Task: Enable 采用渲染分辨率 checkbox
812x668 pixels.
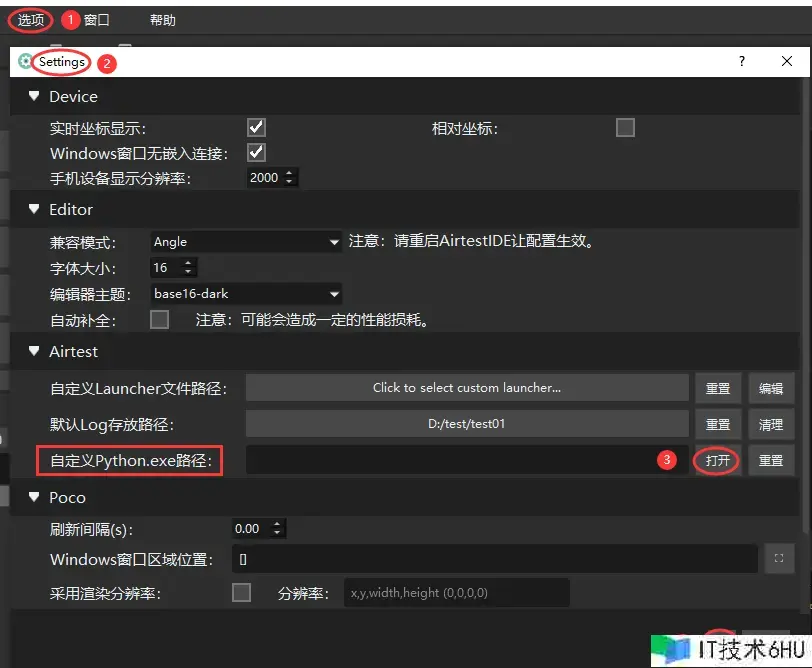Action: click(241, 593)
